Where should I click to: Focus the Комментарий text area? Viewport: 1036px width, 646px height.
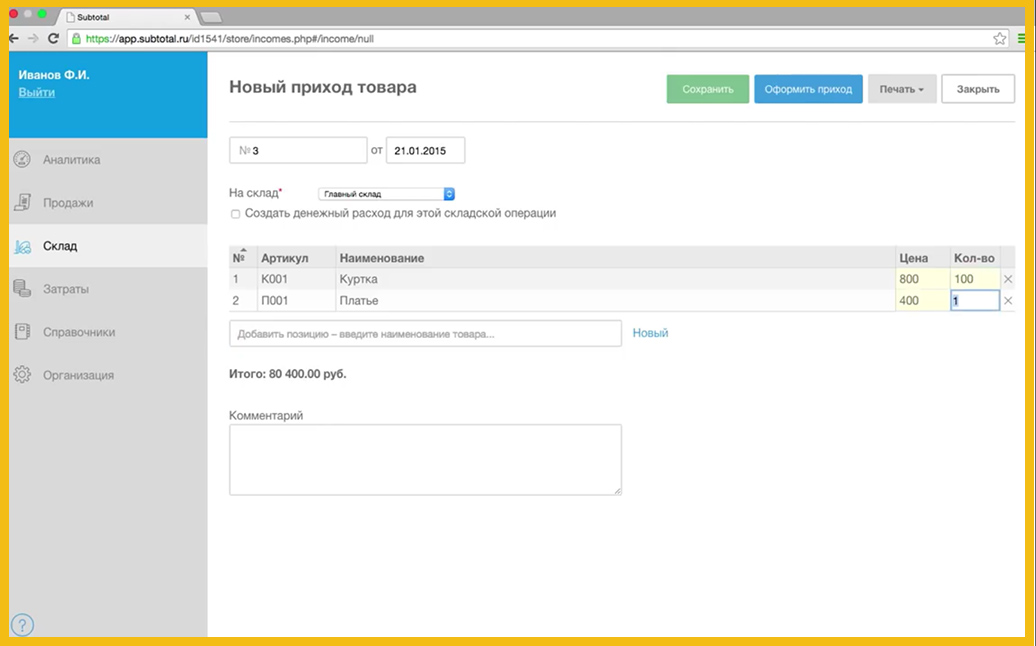tap(425, 460)
